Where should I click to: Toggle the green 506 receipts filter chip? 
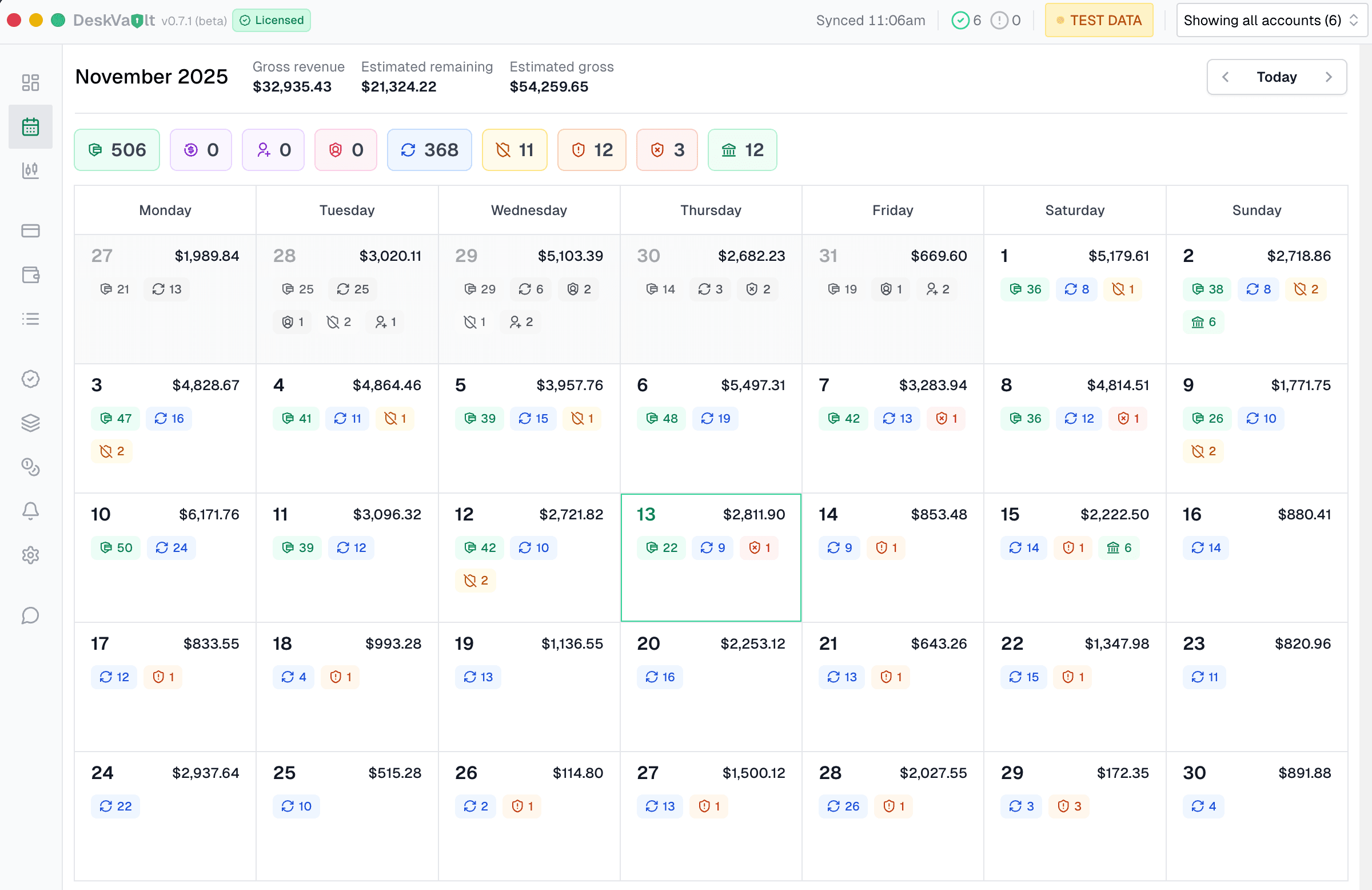[117, 150]
